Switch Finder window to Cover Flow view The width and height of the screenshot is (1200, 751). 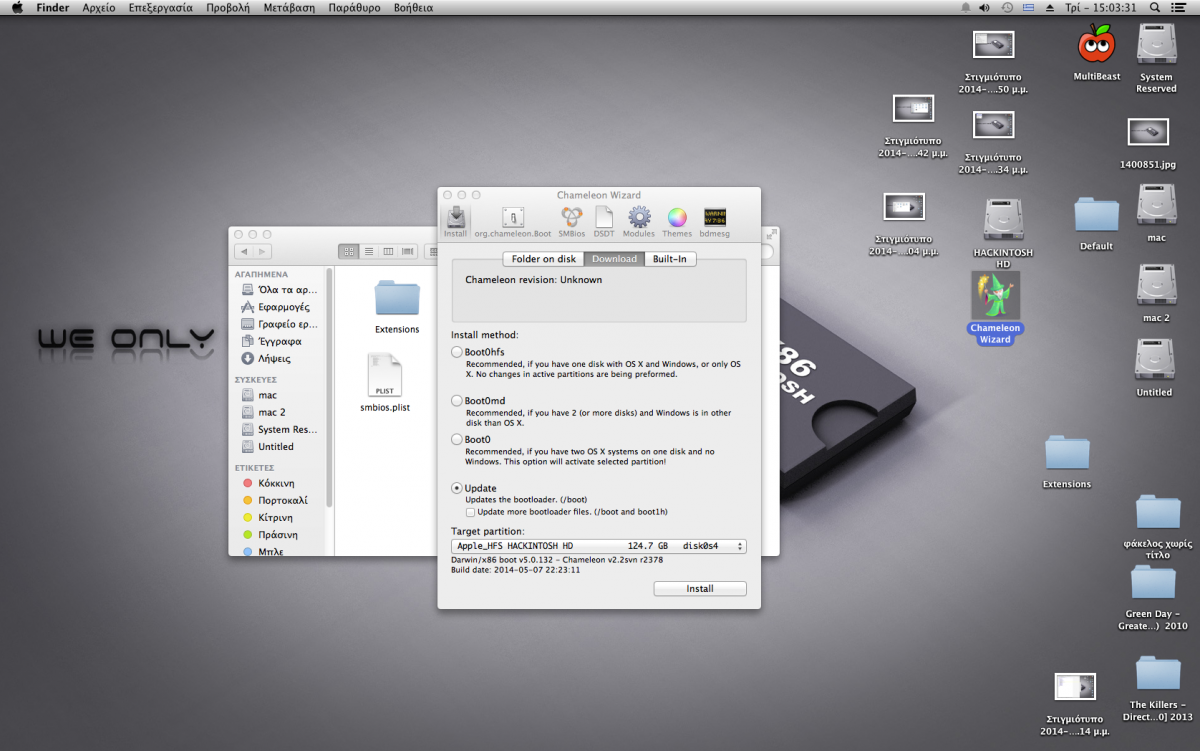[409, 251]
